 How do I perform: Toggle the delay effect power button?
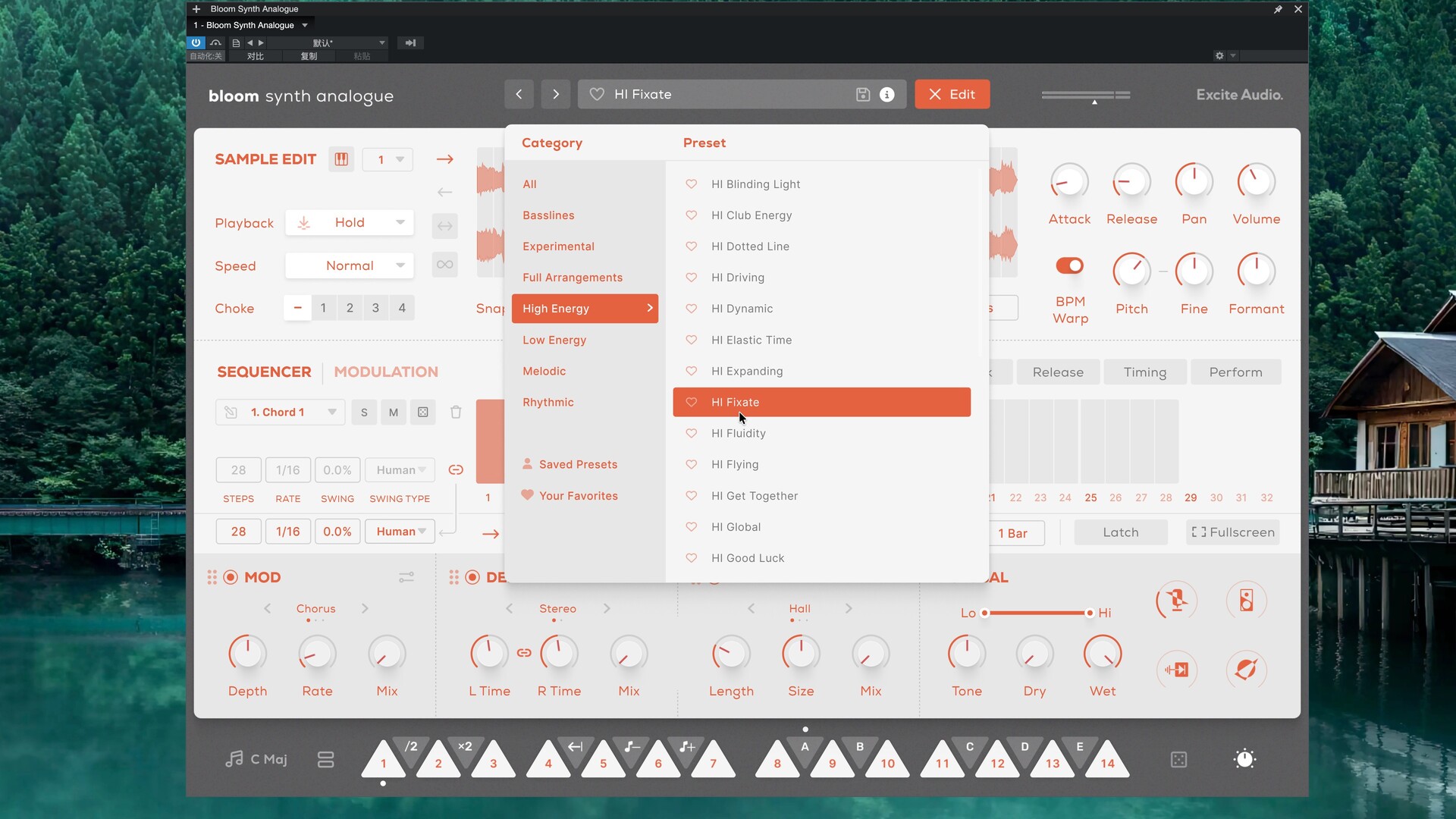coord(472,577)
